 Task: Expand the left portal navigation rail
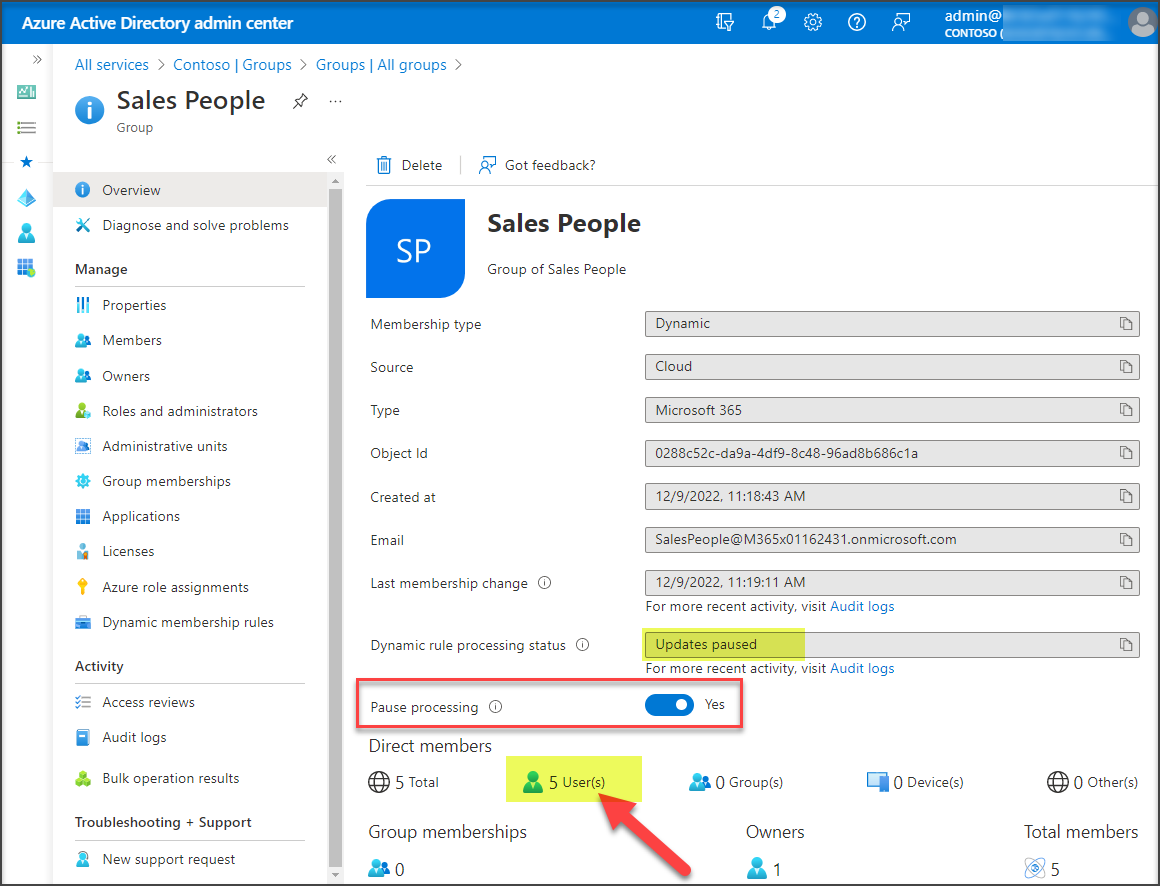37,60
